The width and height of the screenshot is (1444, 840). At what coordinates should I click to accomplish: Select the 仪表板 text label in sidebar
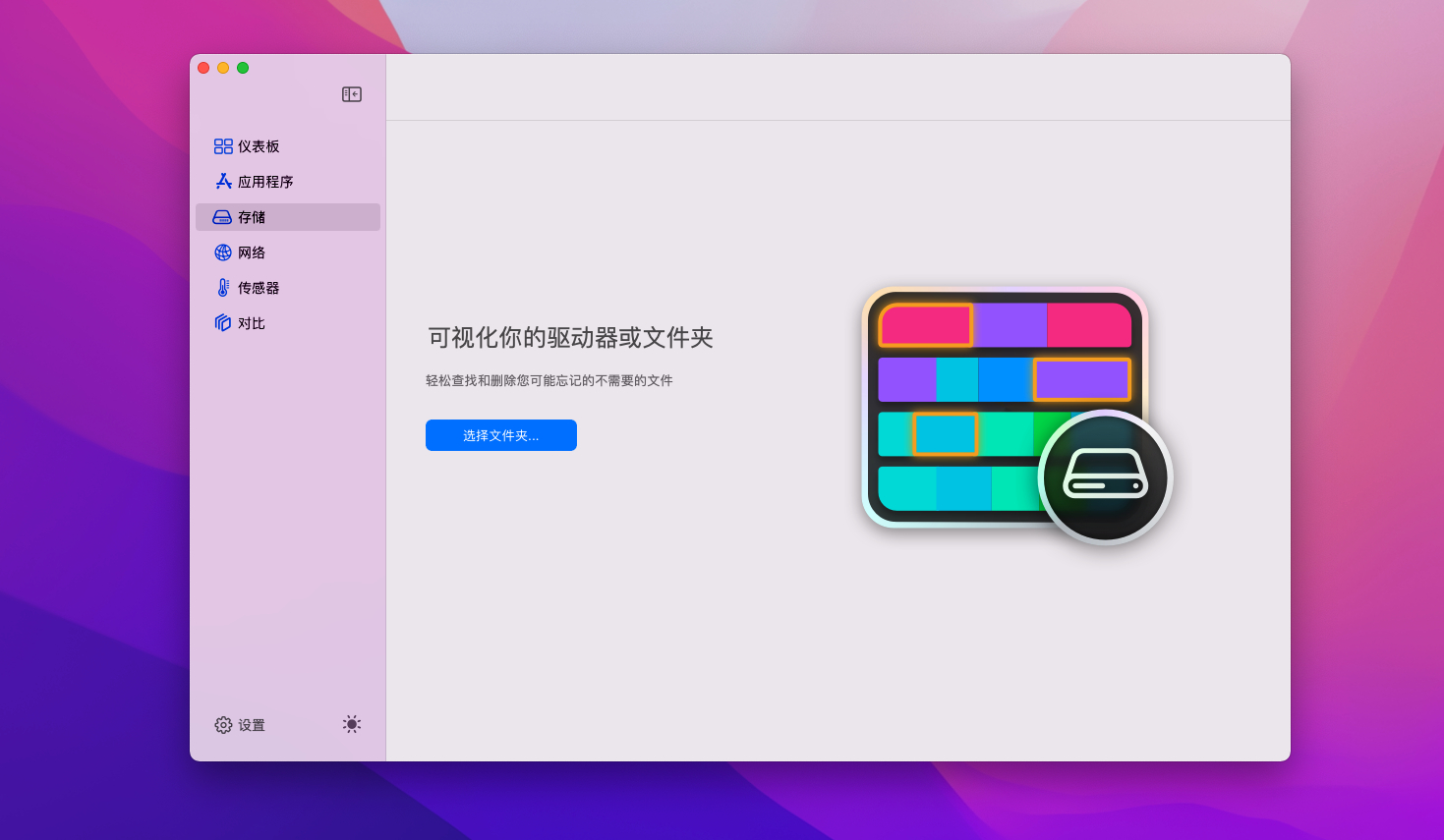pos(259,146)
